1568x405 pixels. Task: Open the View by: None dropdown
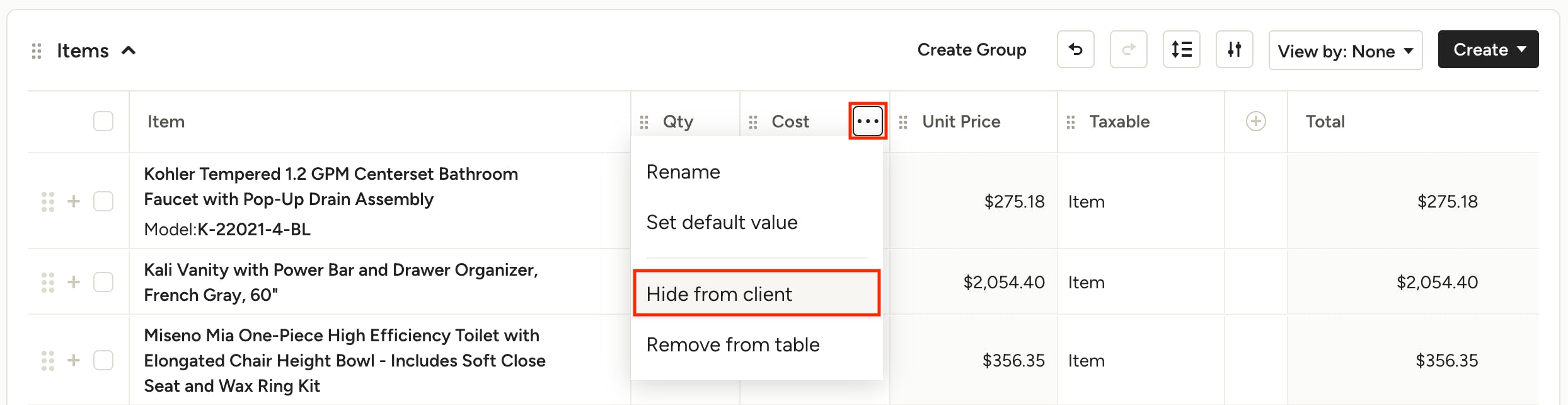(1345, 50)
